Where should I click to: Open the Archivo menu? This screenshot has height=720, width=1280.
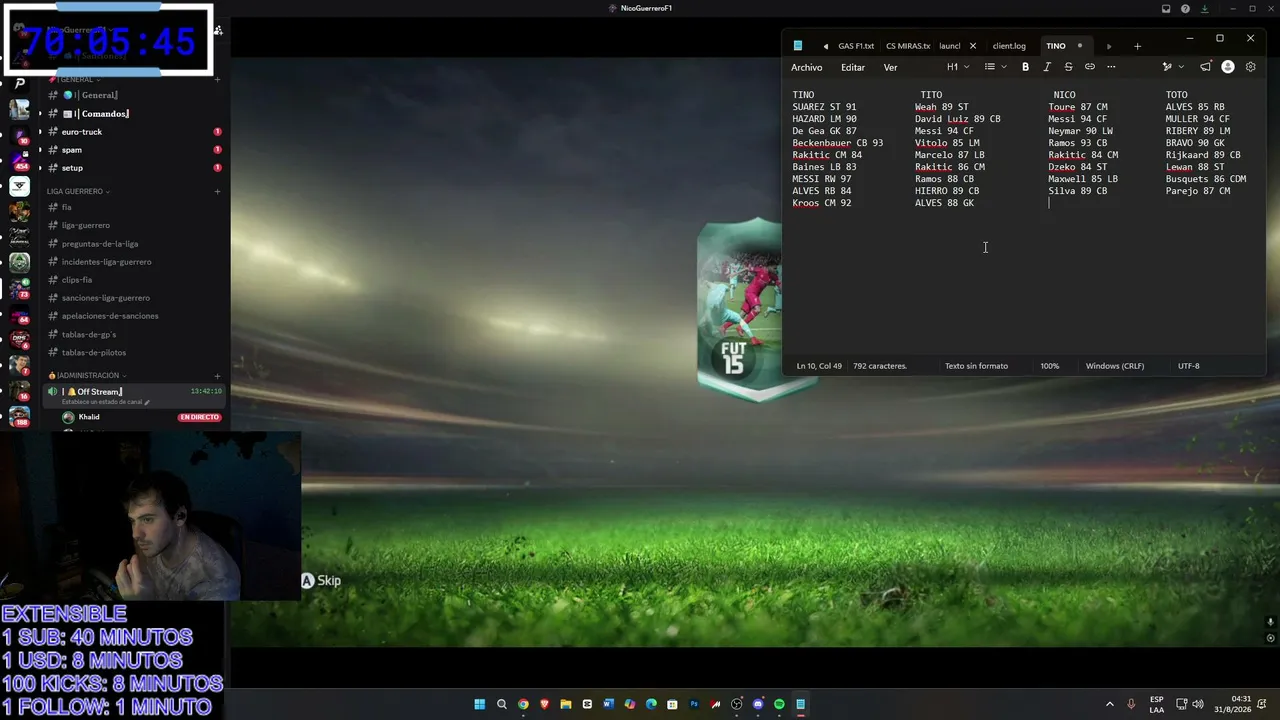click(x=806, y=67)
